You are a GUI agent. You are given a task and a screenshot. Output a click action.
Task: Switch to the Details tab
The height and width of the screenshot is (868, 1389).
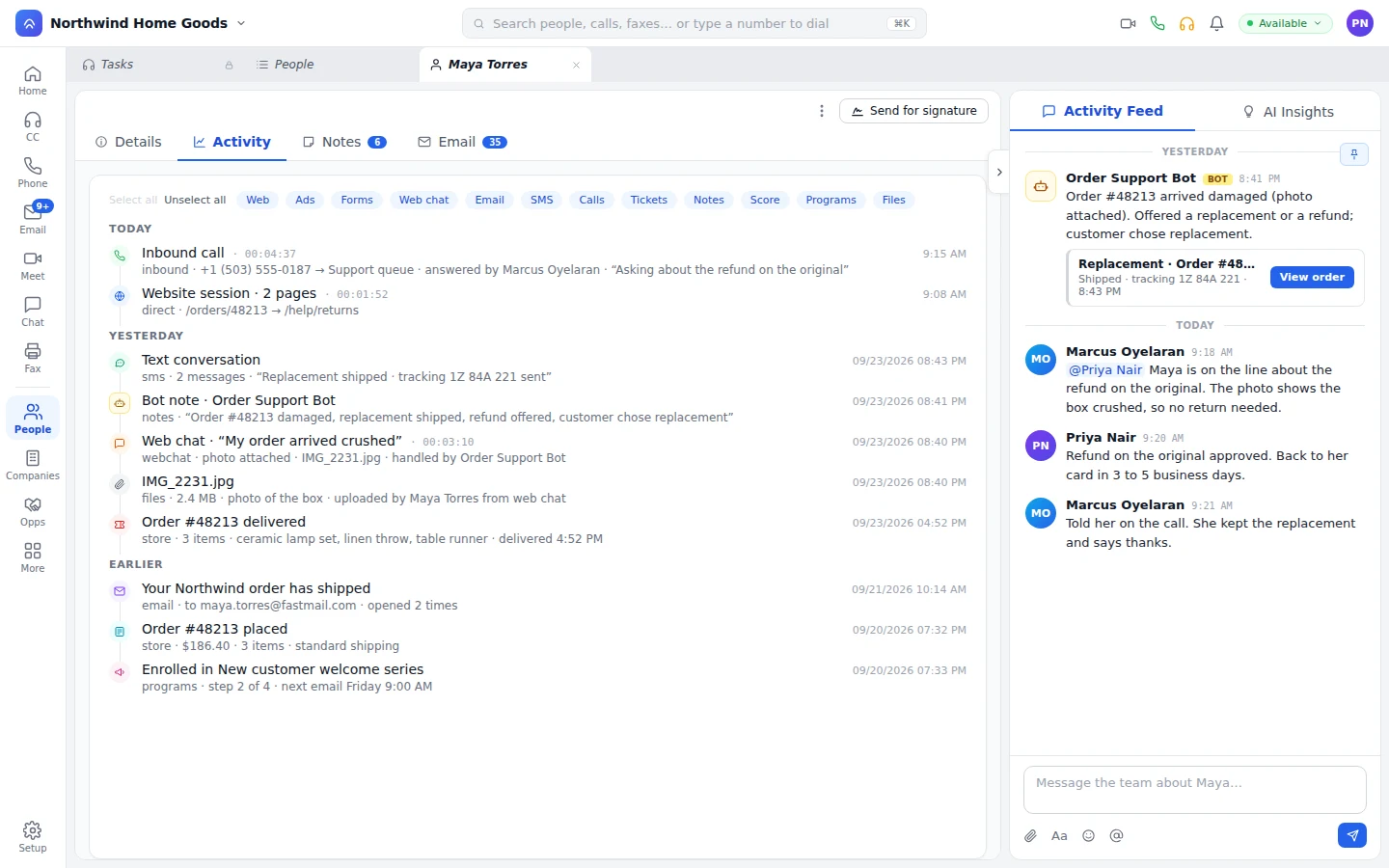(x=128, y=142)
